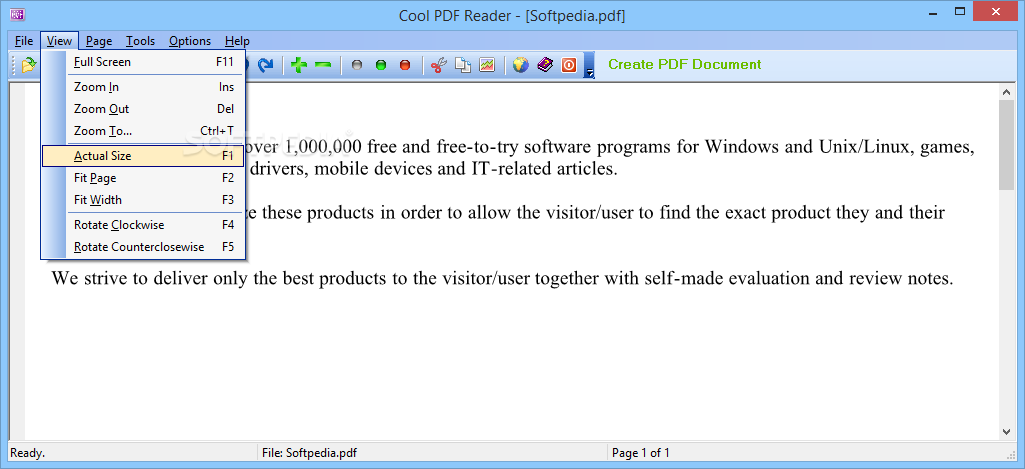
Task: Select Zoom In menu entry
Action: (x=143, y=87)
